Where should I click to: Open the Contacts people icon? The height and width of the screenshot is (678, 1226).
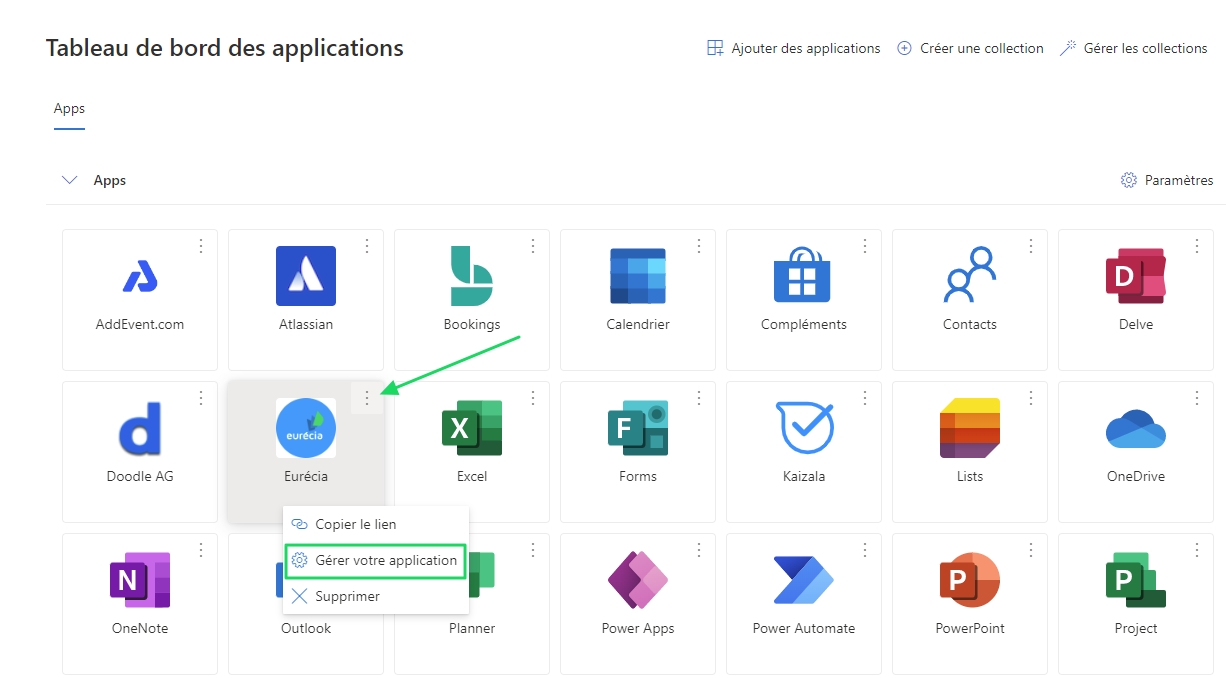coord(970,276)
